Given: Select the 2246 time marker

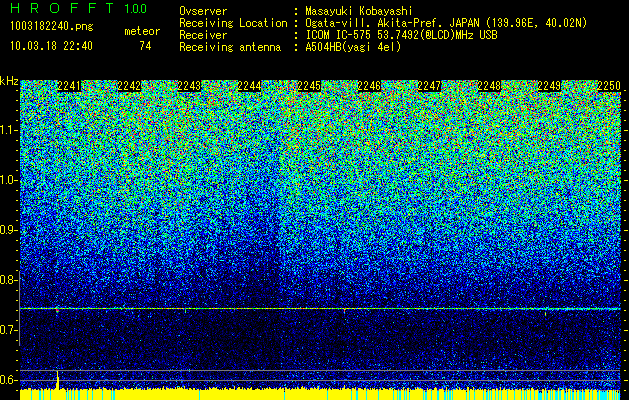Looking at the screenshot, I should click(x=369, y=86).
